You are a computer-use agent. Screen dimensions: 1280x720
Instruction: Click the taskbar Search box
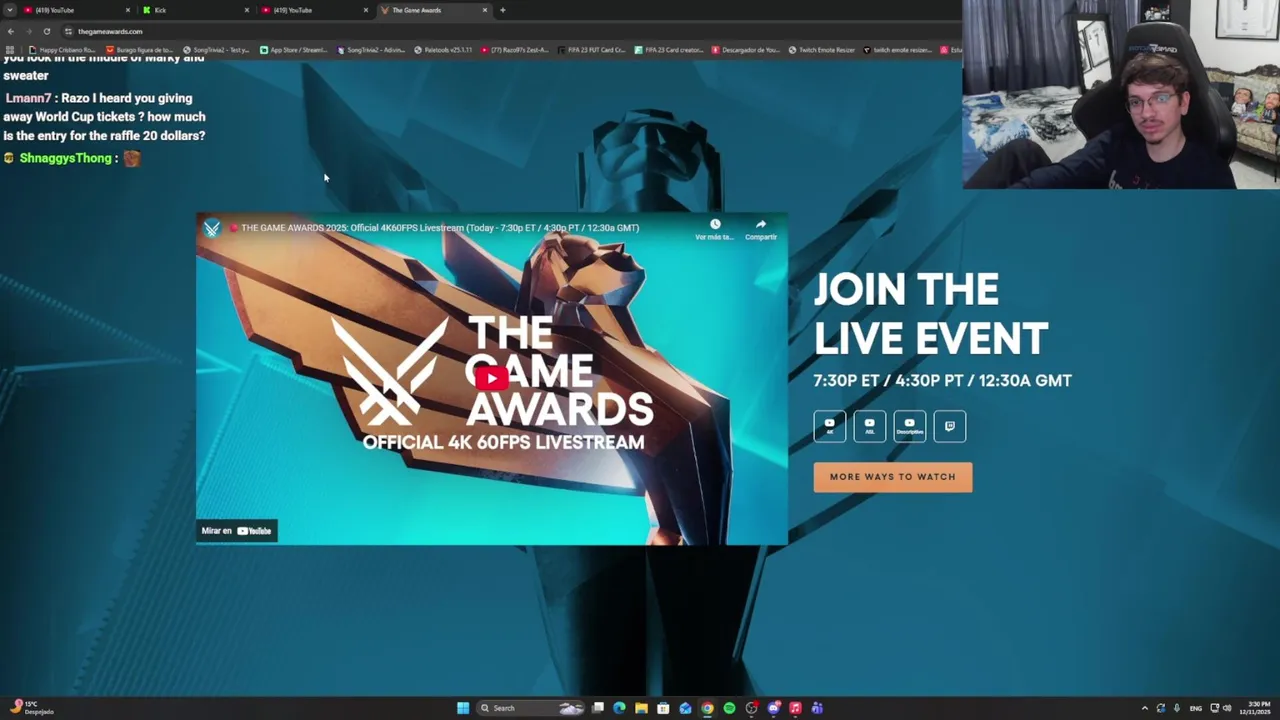pos(530,708)
